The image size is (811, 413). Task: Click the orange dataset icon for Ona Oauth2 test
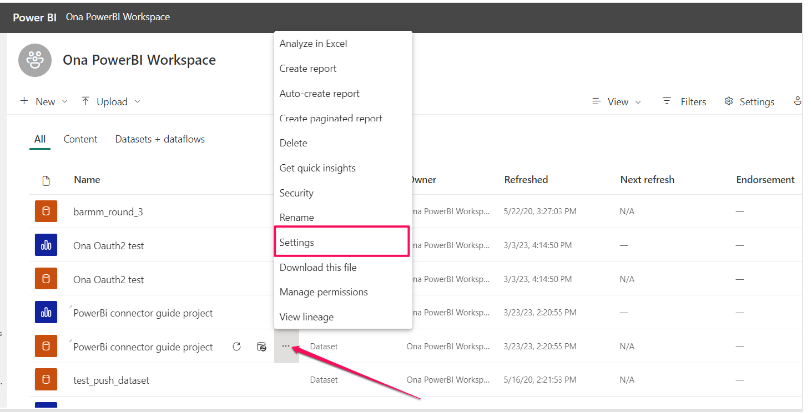(x=46, y=279)
